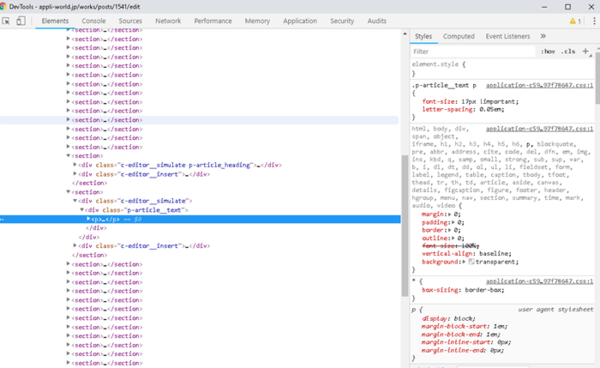Viewport: 600px width, 368px height.
Task: Click the Chrome icon in title bar
Action: [x=3, y=7]
